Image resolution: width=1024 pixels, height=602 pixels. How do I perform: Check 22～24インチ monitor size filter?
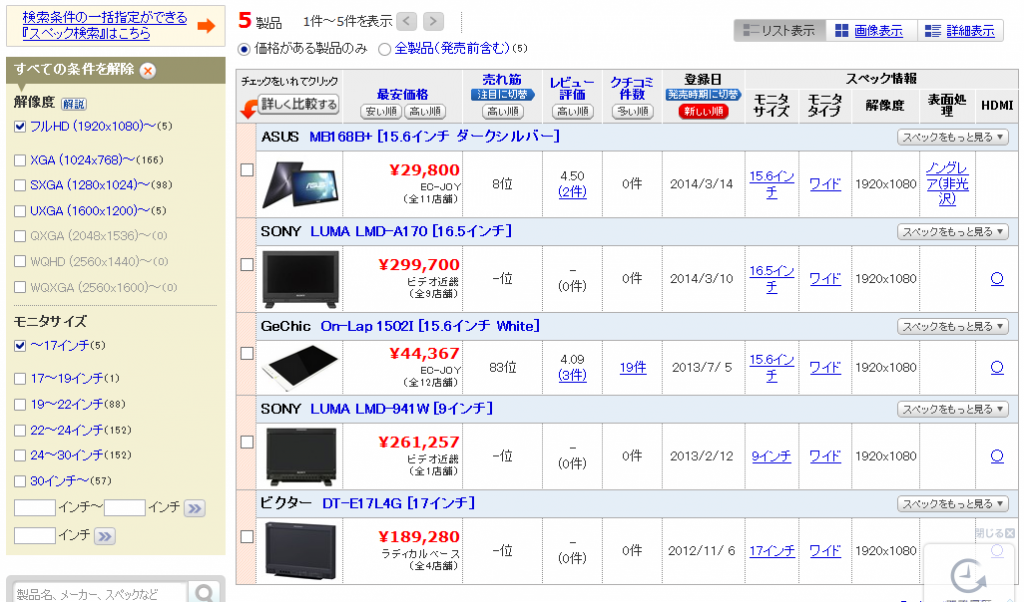pos(20,430)
